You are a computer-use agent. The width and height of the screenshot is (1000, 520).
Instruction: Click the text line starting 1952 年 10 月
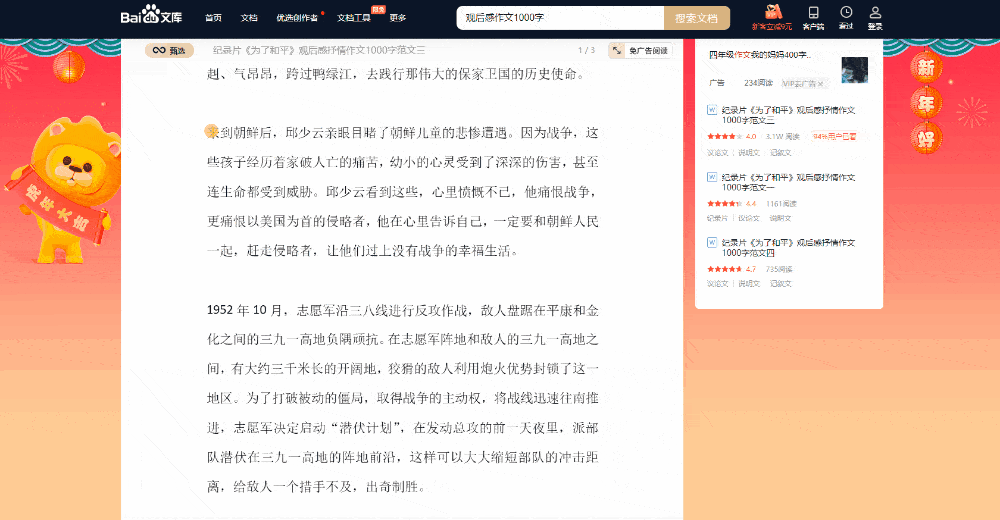click(402, 311)
